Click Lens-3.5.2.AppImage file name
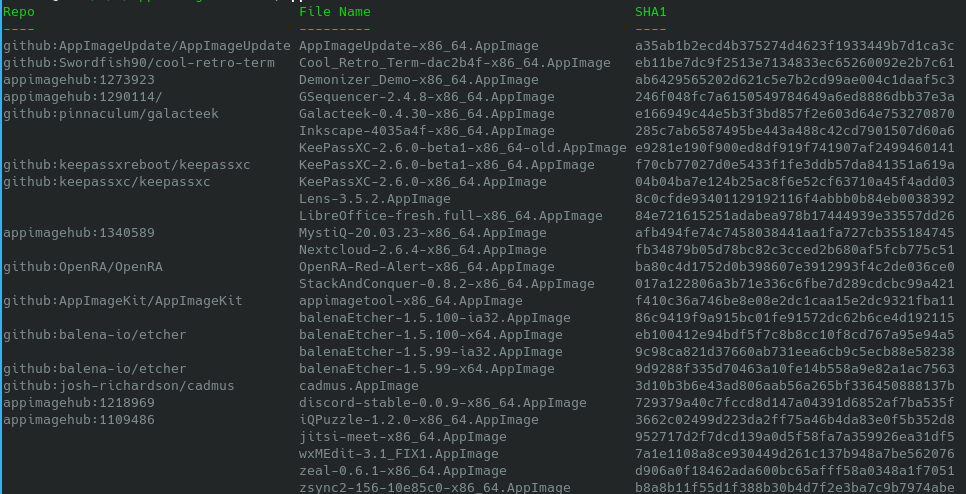The height and width of the screenshot is (494, 966). 375,199
